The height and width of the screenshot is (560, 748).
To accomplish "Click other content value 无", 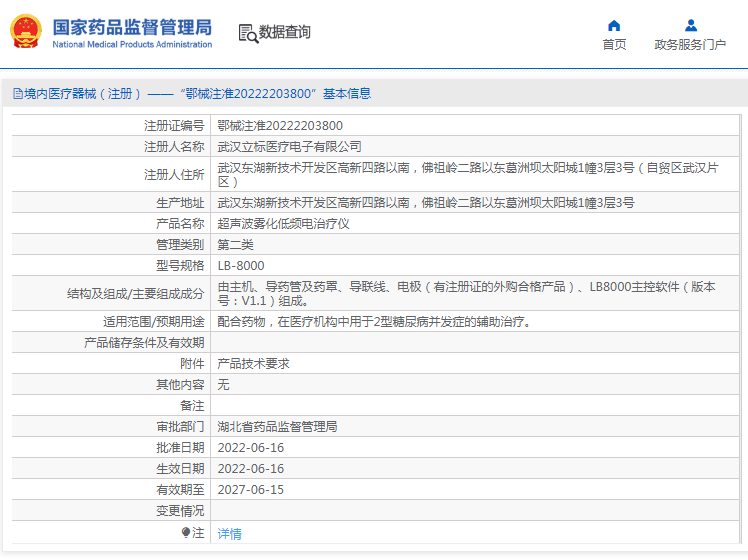I will click(223, 385).
